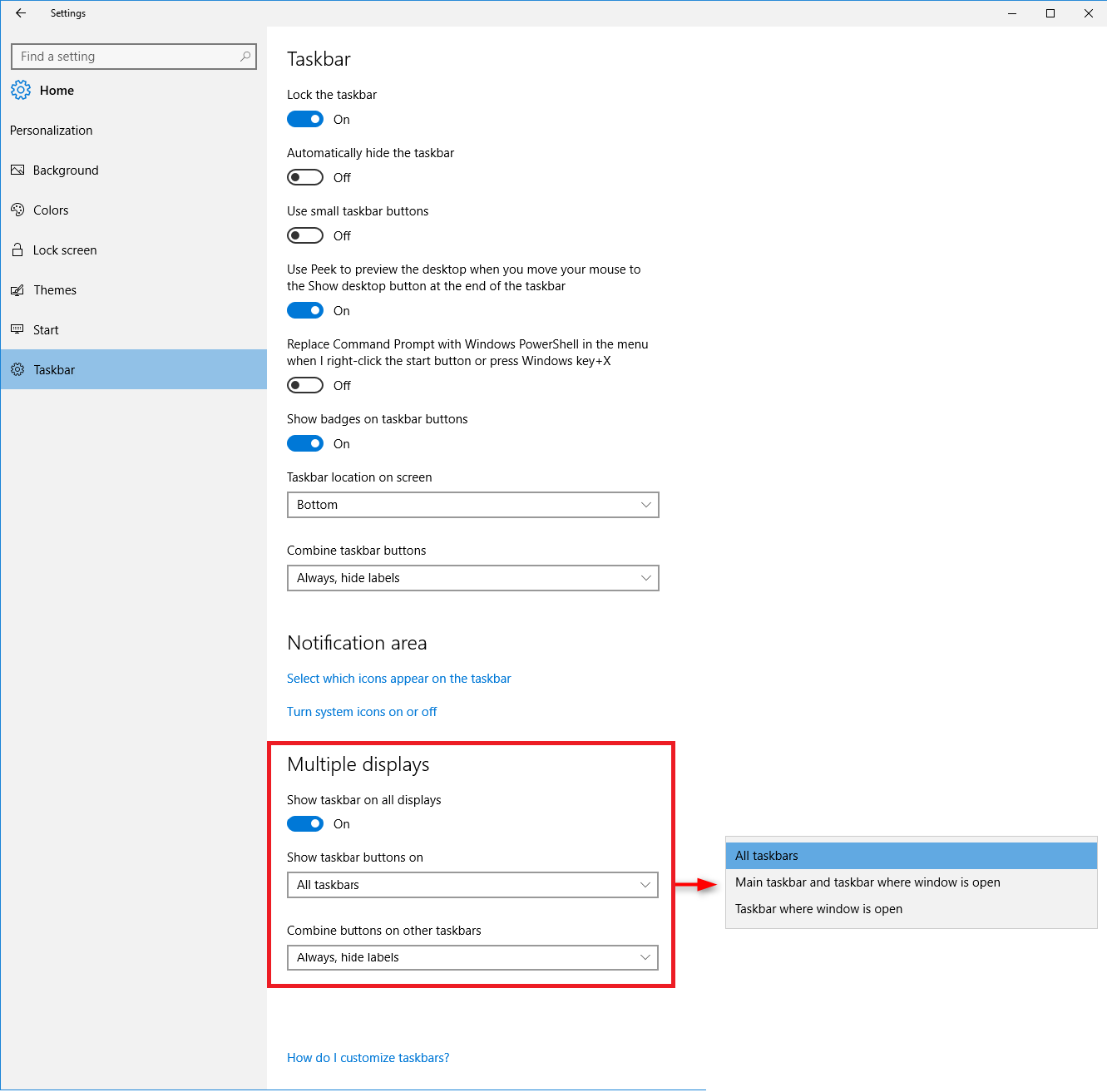1107x1092 pixels.
Task: Open the Taskbar location on screen dropdown
Action: [x=472, y=505]
